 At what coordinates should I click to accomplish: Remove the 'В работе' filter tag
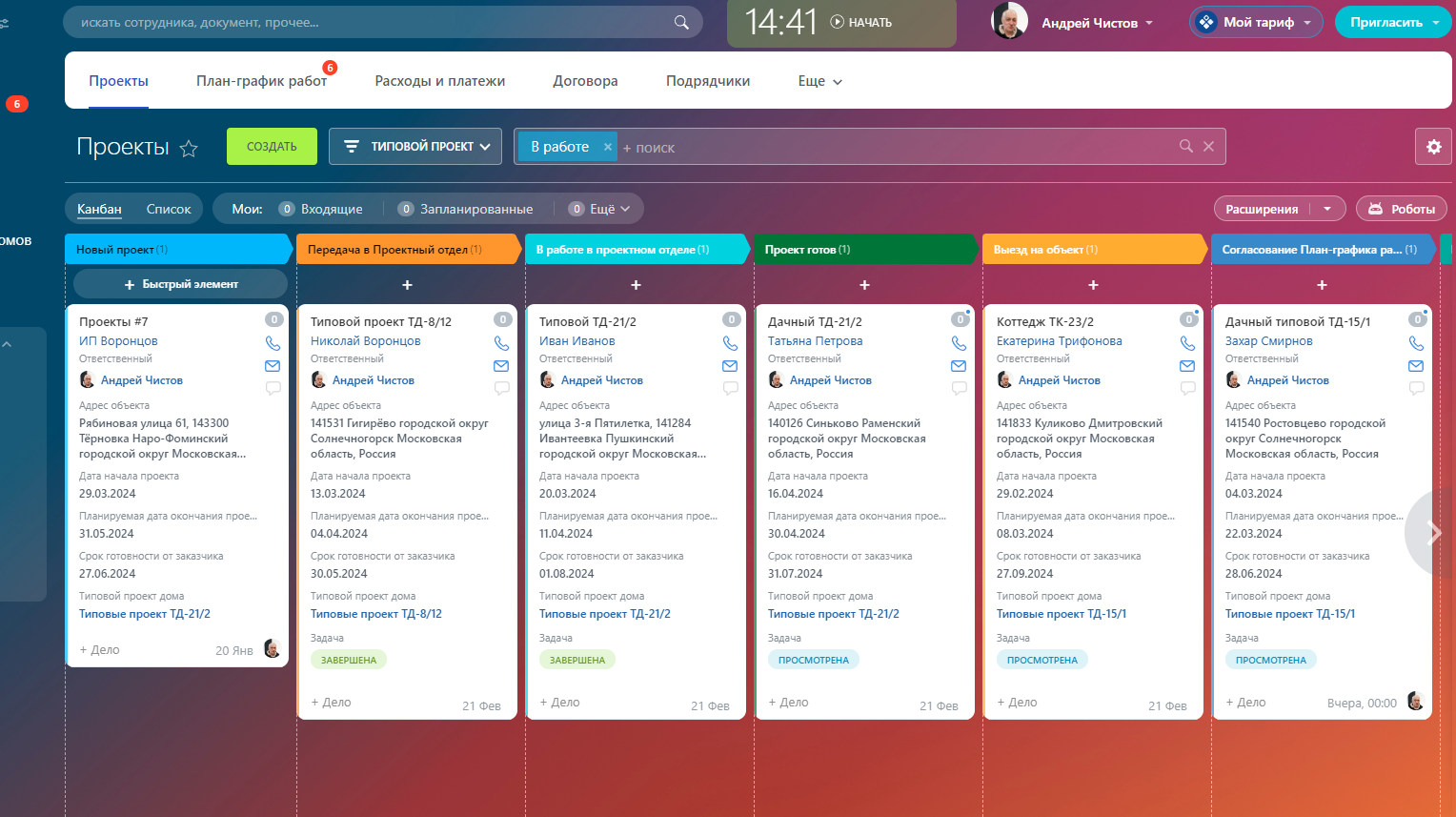pos(607,147)
